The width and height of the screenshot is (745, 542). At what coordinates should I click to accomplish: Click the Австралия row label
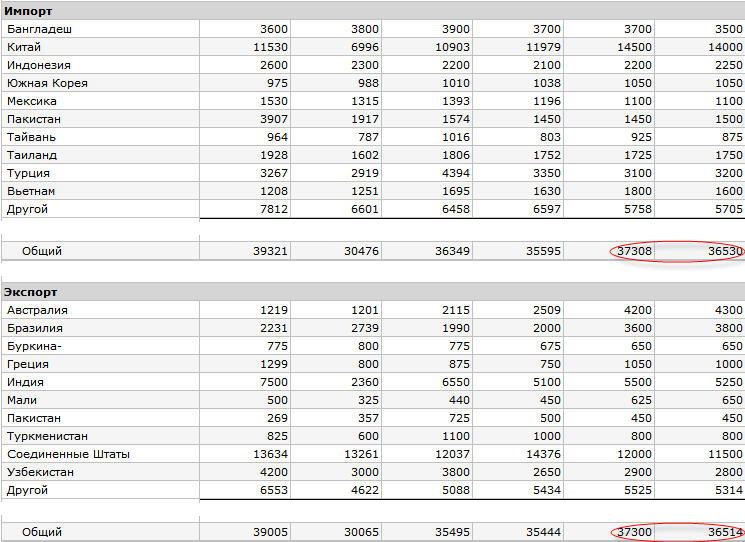coord(37,310)
